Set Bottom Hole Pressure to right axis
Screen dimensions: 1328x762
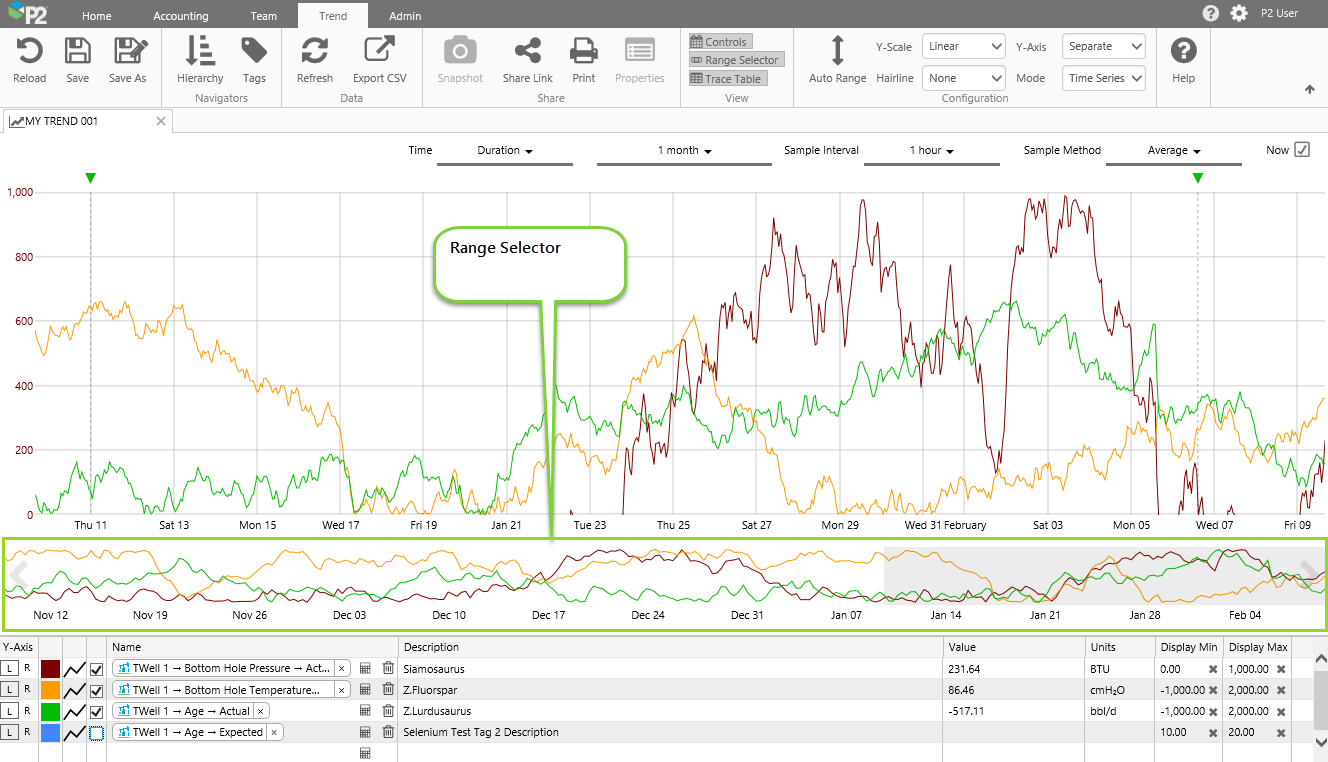pos(27,669)
